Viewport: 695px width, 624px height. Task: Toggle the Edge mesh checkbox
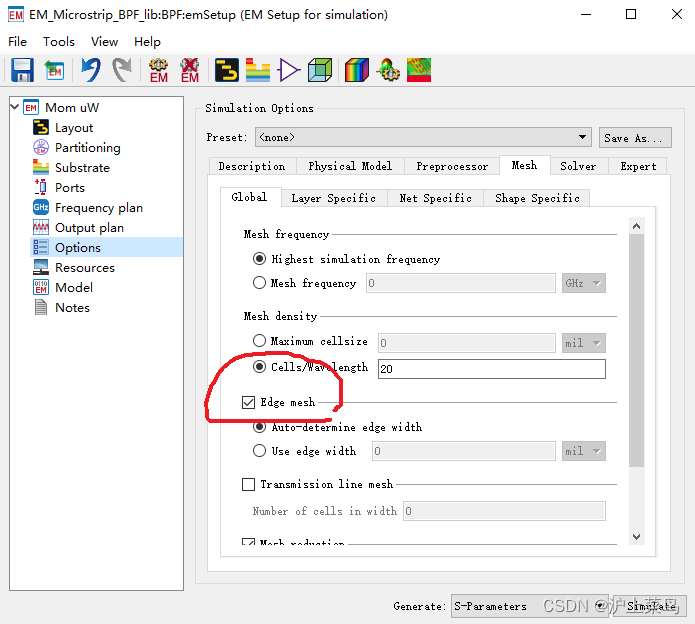[248, 402]
